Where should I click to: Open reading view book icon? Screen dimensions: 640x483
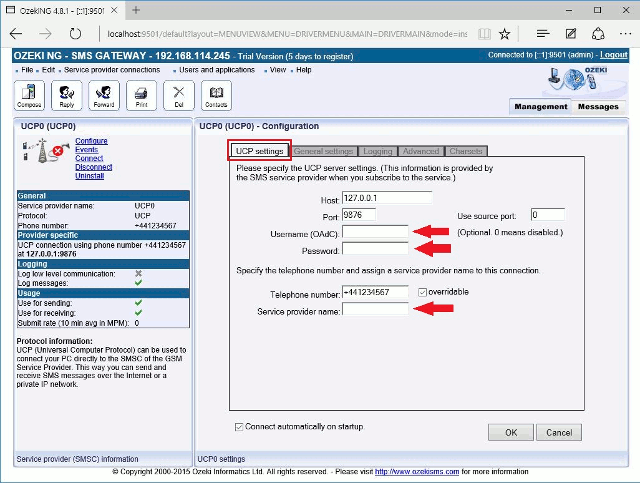(x=484, y=34)
